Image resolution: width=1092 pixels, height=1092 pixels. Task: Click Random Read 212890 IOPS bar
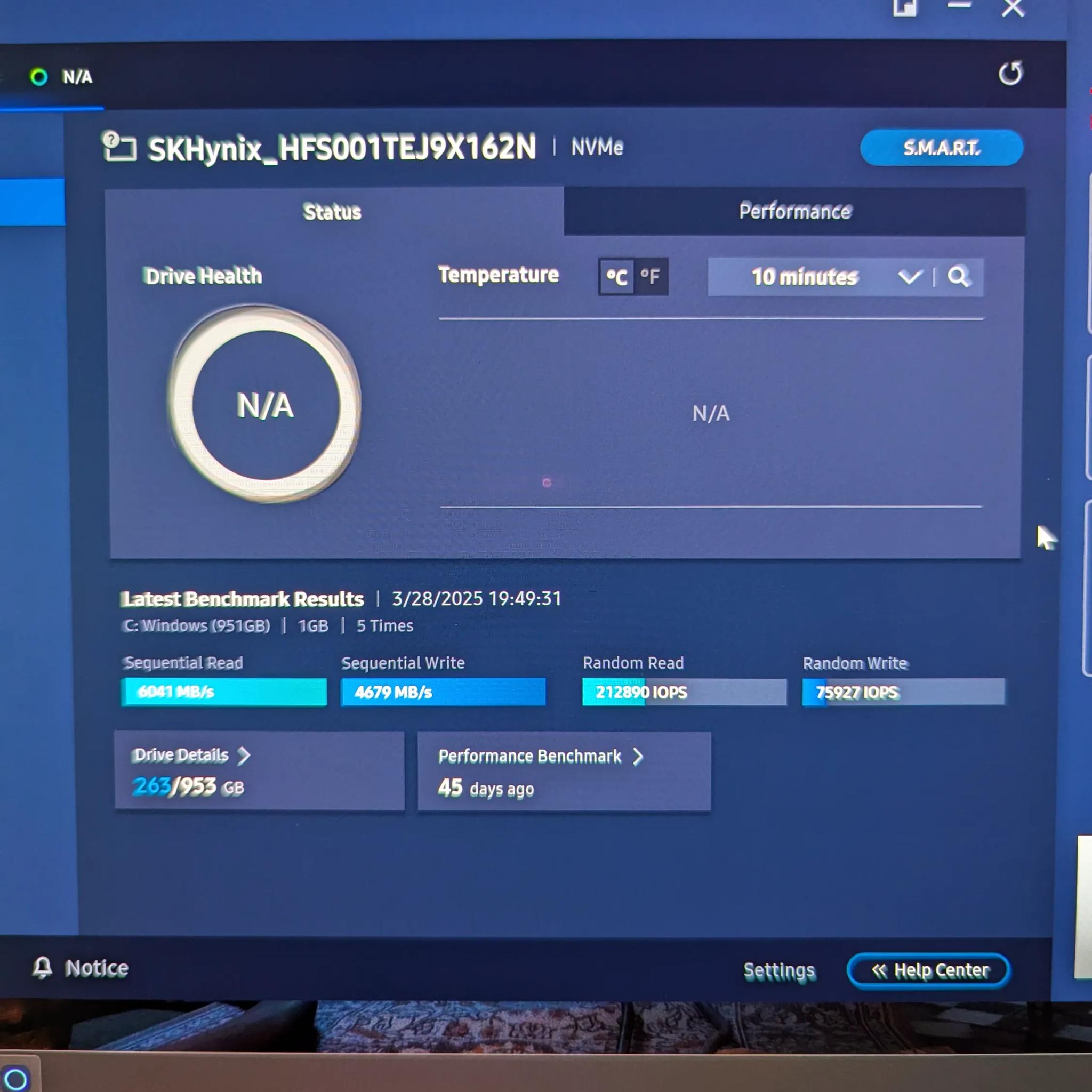coord(685,692)
